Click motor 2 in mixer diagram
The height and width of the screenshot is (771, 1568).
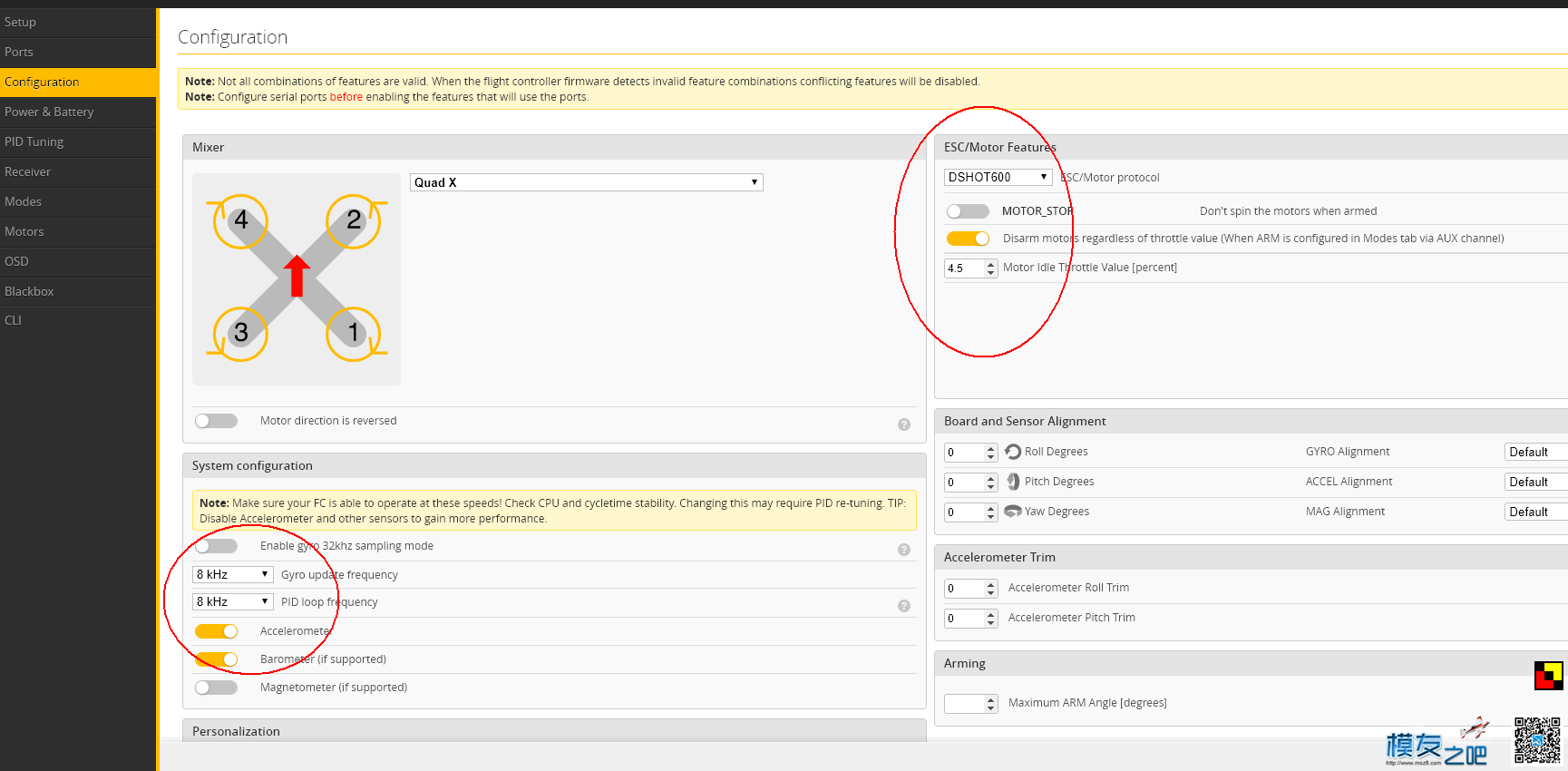tap(354, 220)
